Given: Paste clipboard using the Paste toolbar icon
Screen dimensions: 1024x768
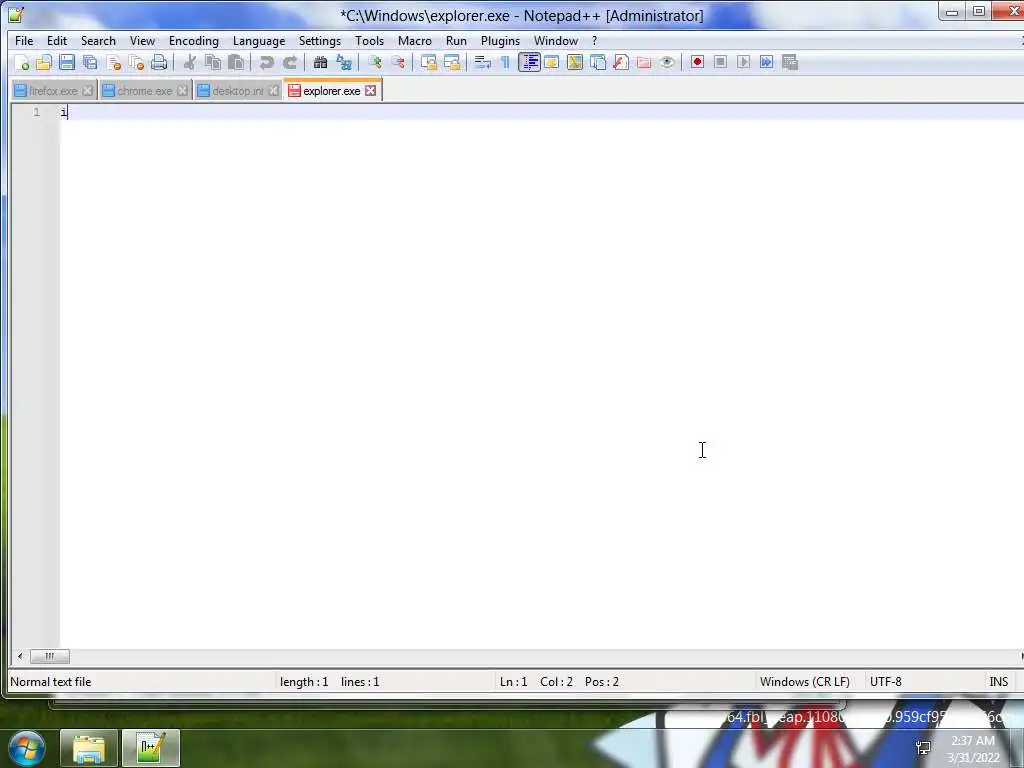Looking at the screenshot, I should coord(236,63).
